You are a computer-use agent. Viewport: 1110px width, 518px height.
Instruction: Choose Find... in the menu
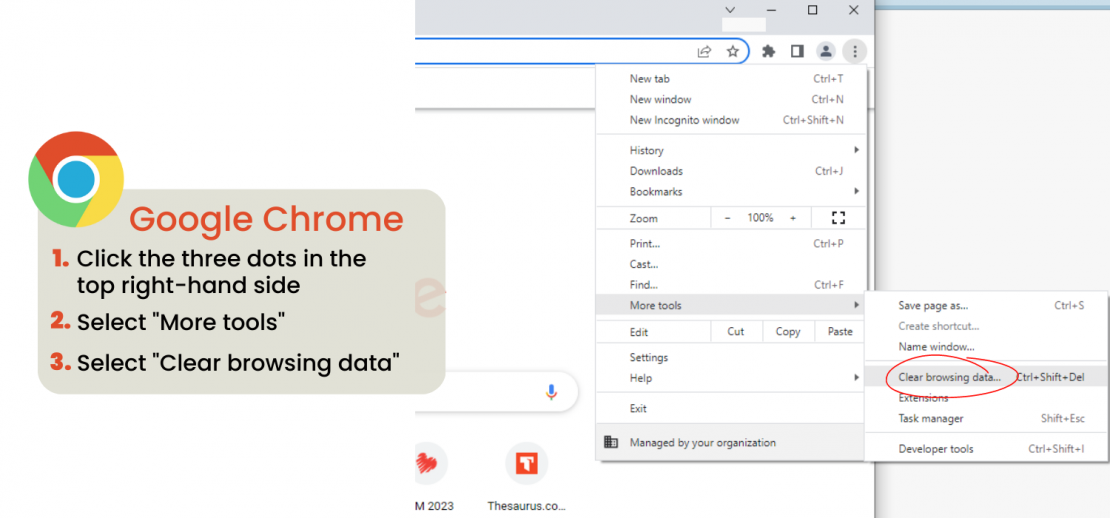coord(731,284)
